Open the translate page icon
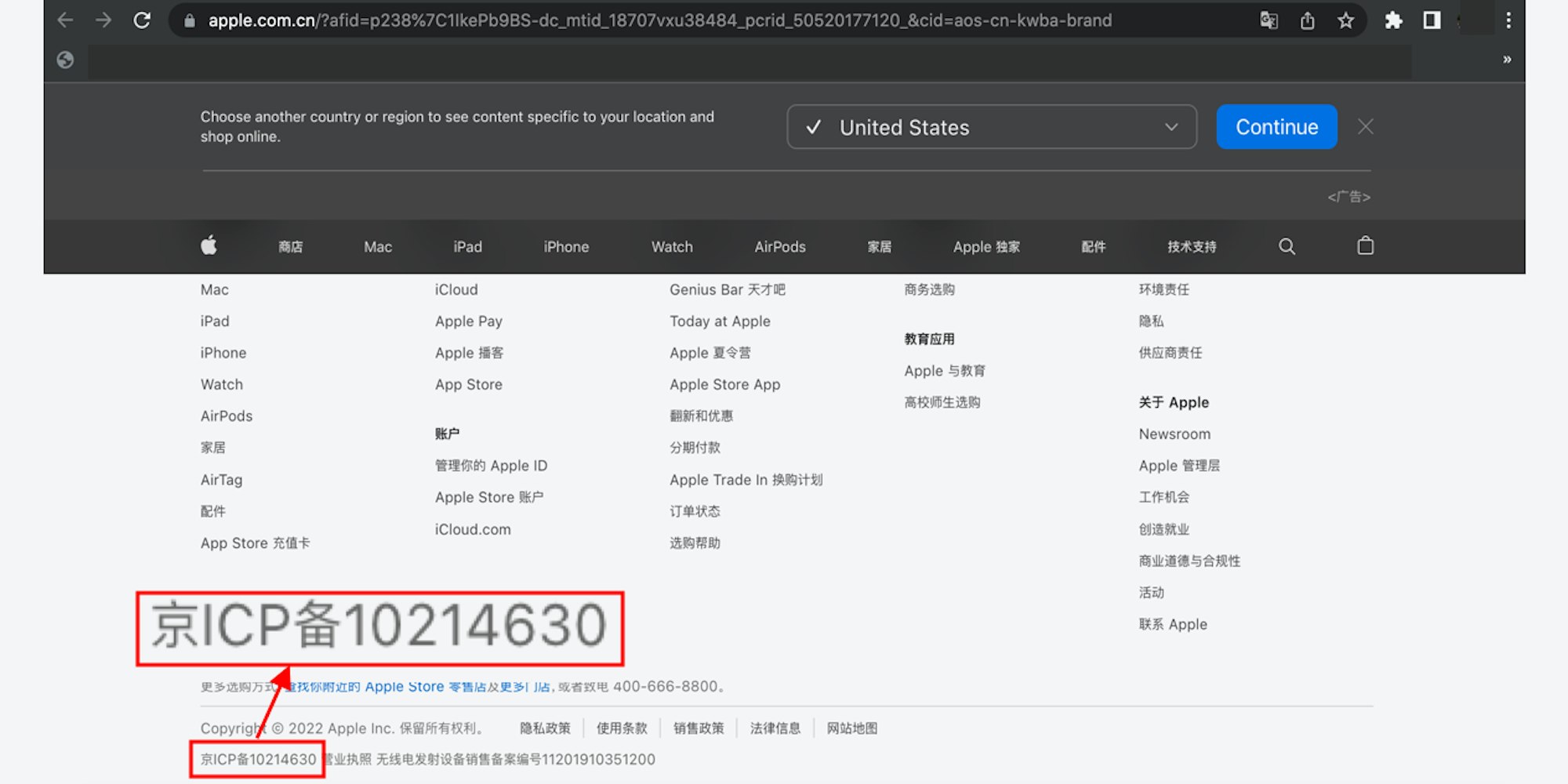The width and height of the screenshot is (1568, 784). pyautogui.click(x=1269, y=20)
